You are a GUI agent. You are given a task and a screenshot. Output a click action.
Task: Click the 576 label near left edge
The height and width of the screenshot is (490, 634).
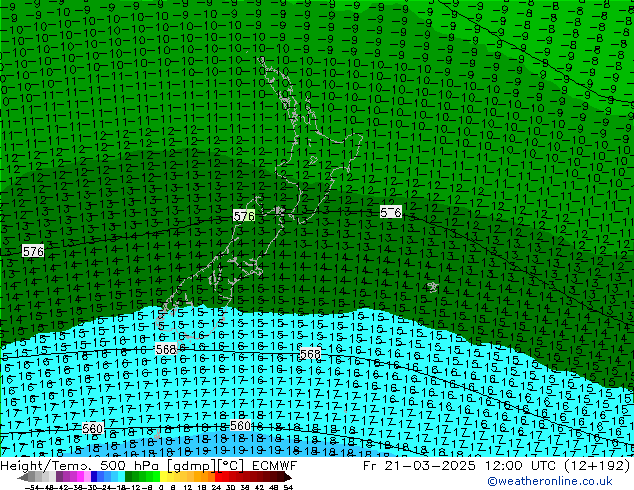(33, 251)
